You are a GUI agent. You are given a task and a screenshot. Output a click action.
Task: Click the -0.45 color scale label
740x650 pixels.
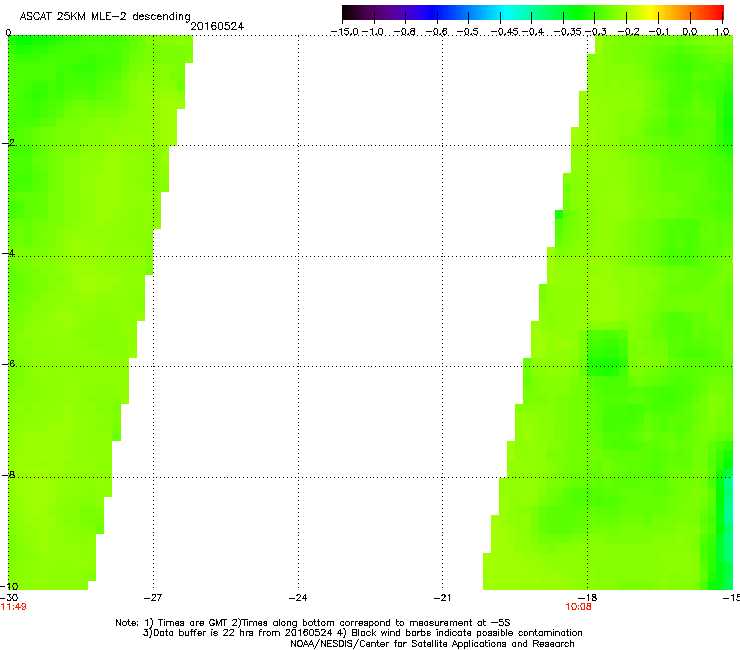tap(505, 32)
